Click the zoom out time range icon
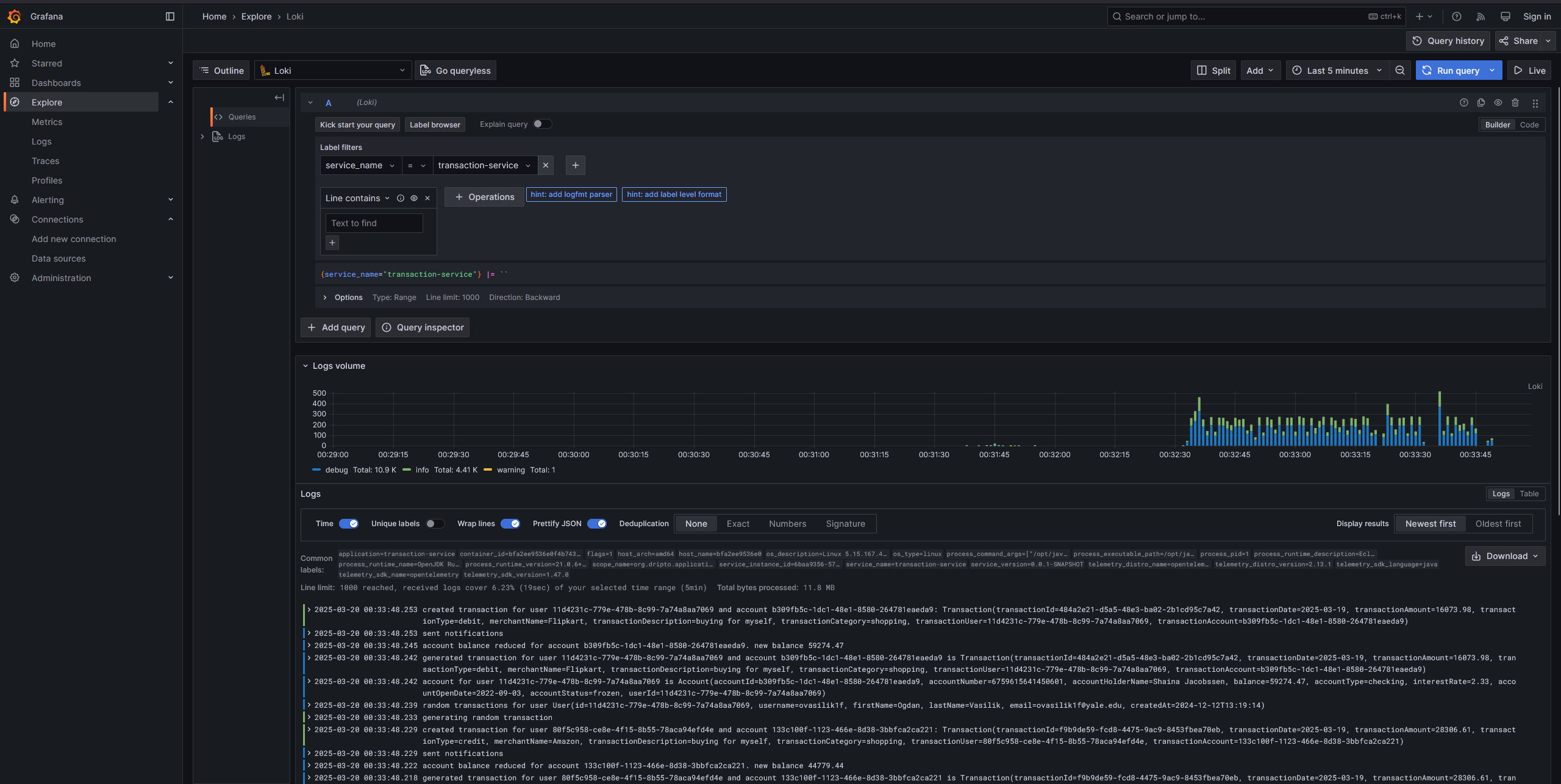This screenshot has width=1561, height=784. [1400, 71]
